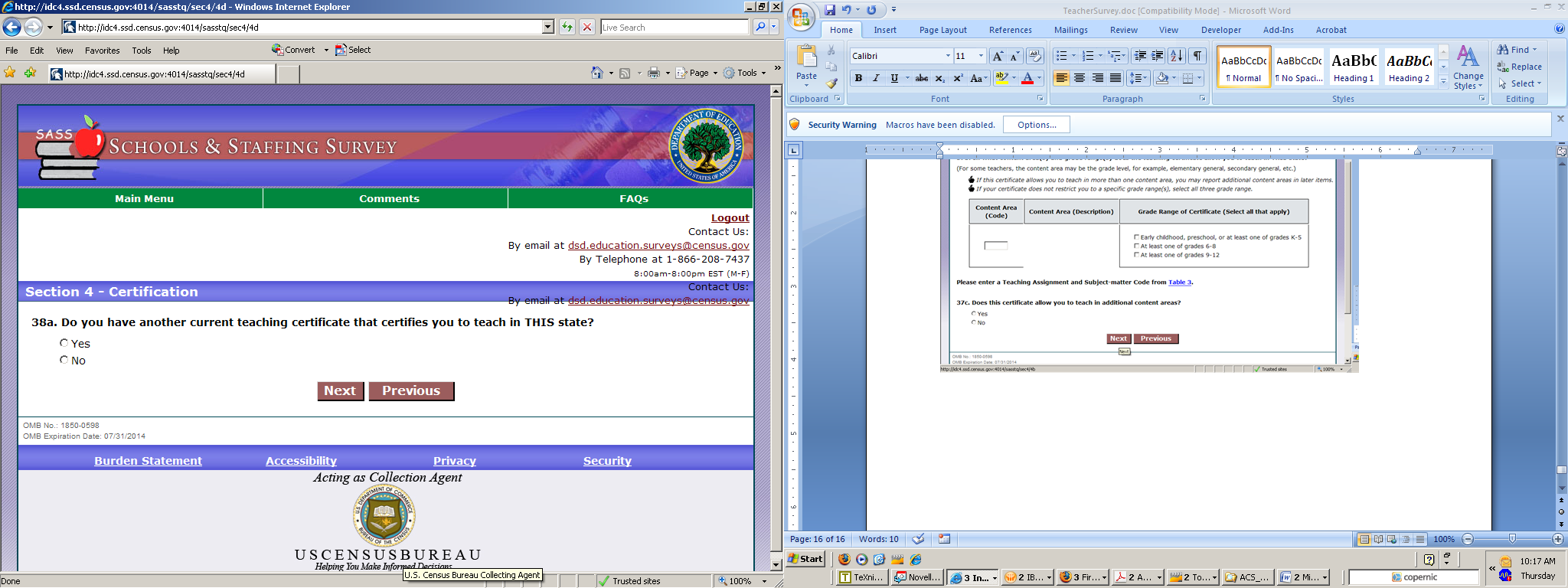Click the Word Office Button orb
The width and height of the screenshot is (1568, 588).
pyautogui.click(x=802, y=18)
